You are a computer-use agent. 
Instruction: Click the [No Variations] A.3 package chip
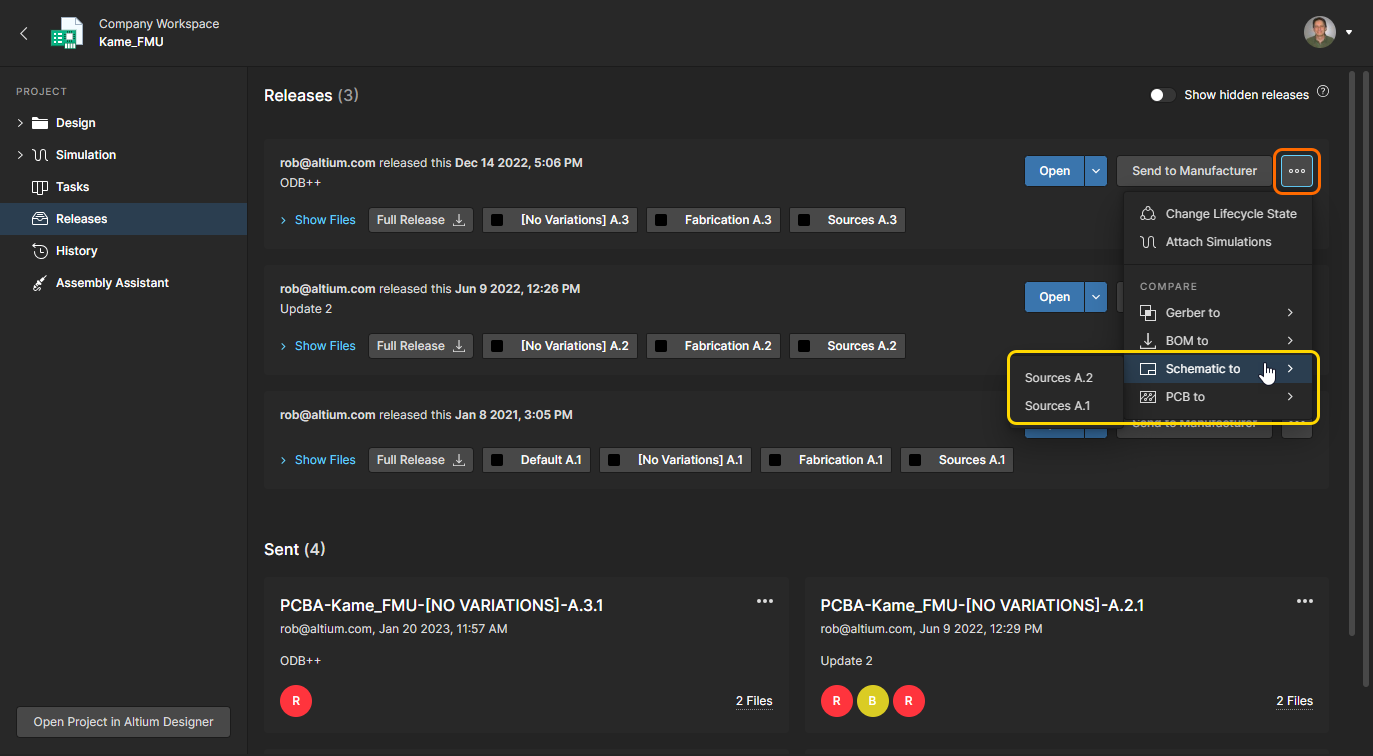tap(560, 220)
